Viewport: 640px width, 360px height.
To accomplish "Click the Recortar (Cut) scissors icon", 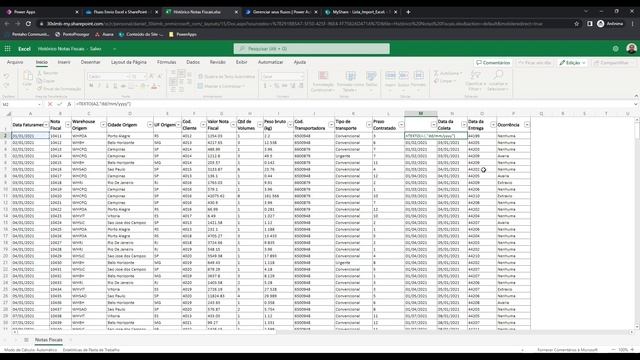I will 40,73.
